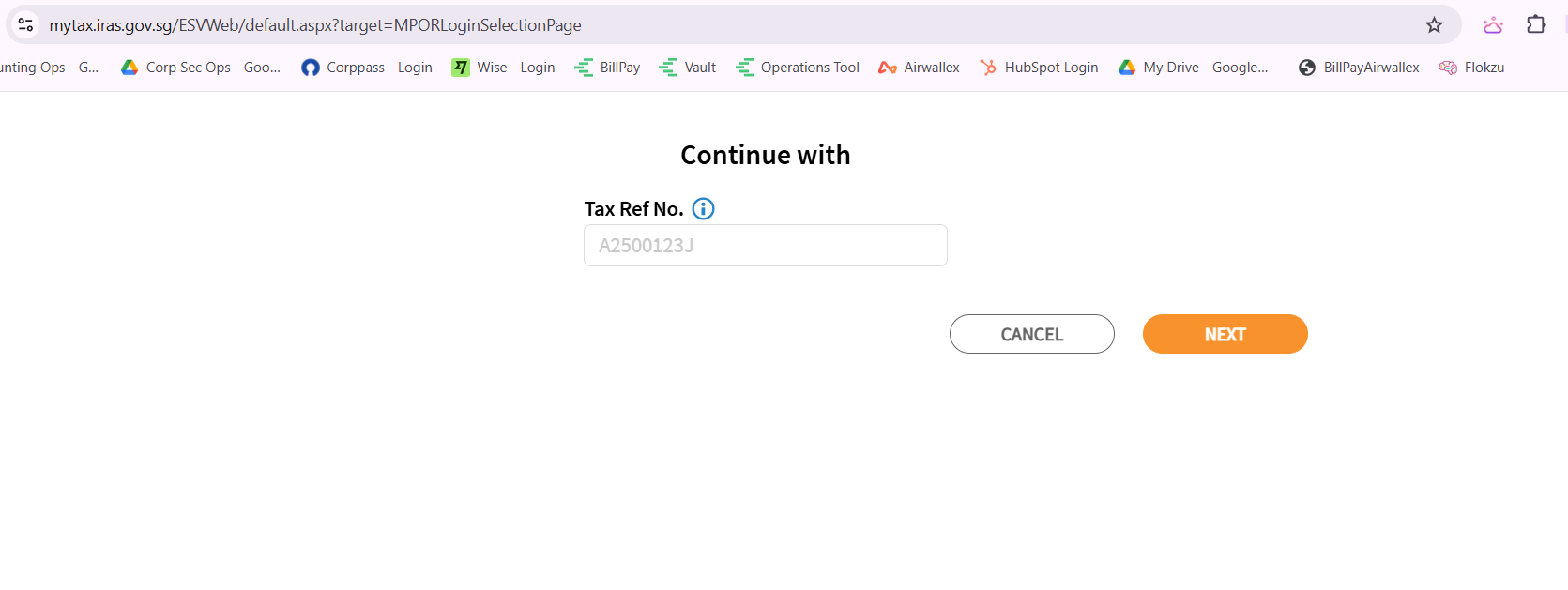This screenshot has height=590, width=1568.
Task: Open the Airwallex bookmark
Action: [919, 68]
